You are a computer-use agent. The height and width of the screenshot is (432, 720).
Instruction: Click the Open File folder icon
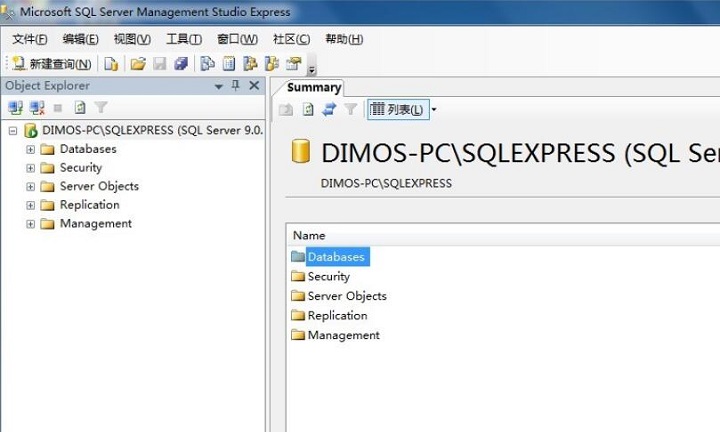coord(138,64)
